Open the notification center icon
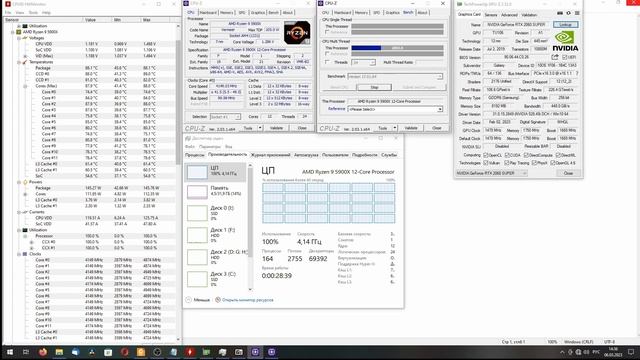 pos(631,352)
